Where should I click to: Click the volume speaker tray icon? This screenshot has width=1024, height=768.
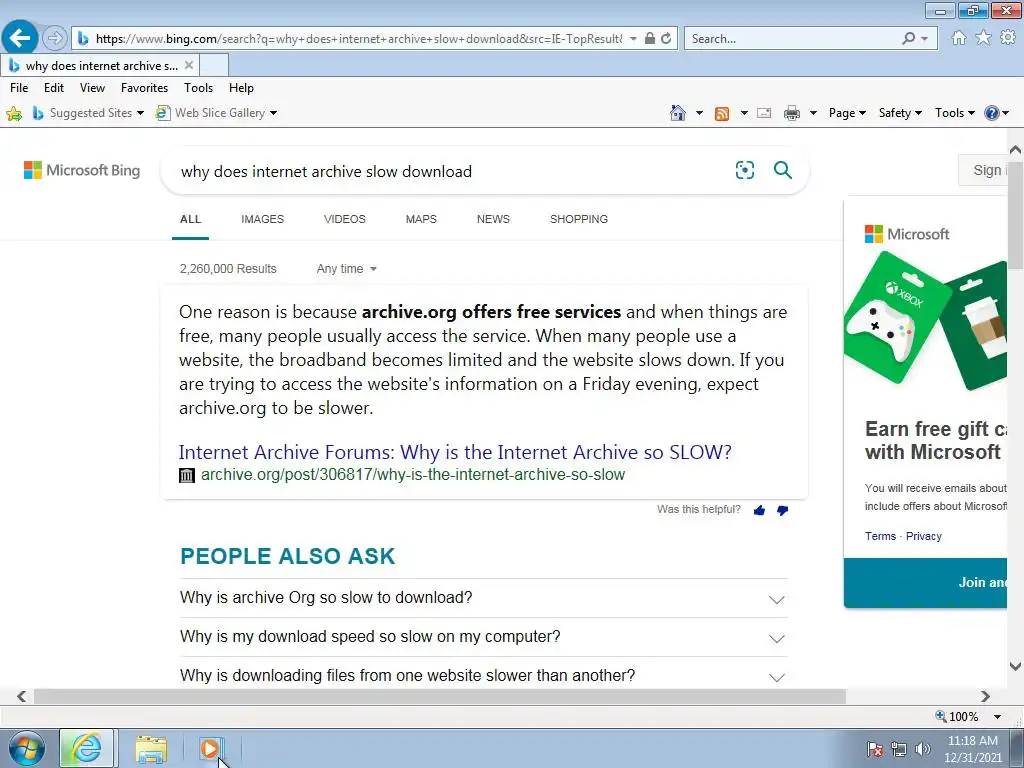click(x=922, y=749)
